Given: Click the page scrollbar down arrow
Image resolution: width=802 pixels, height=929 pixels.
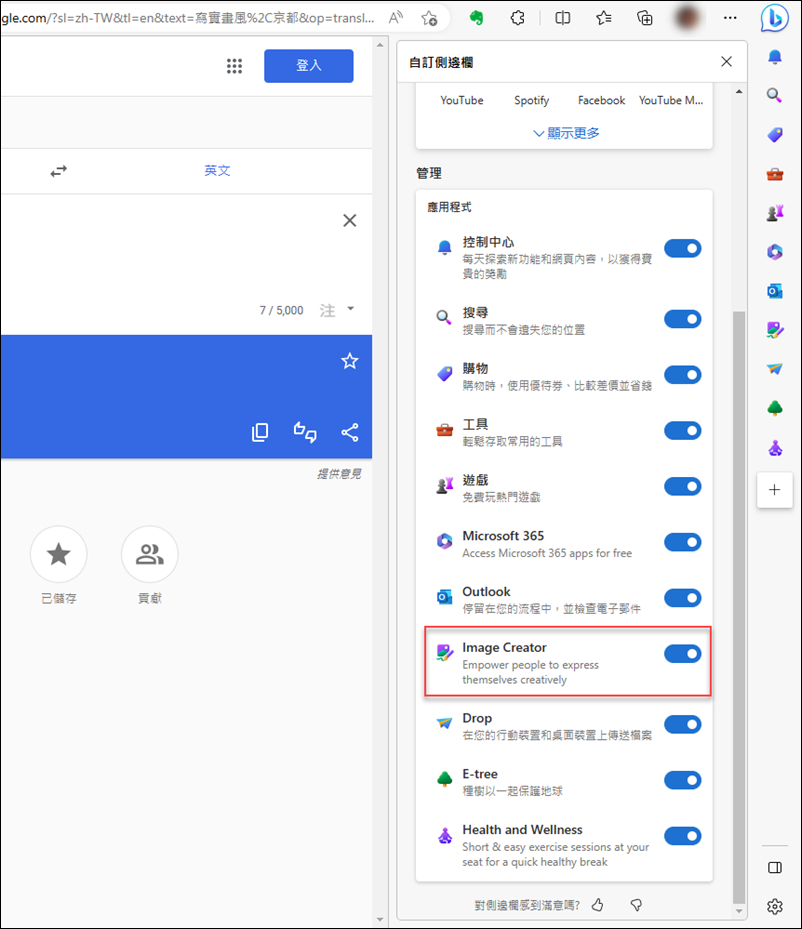Looking at the screenshot, I should pyautogui.click(x=380, y=920).
